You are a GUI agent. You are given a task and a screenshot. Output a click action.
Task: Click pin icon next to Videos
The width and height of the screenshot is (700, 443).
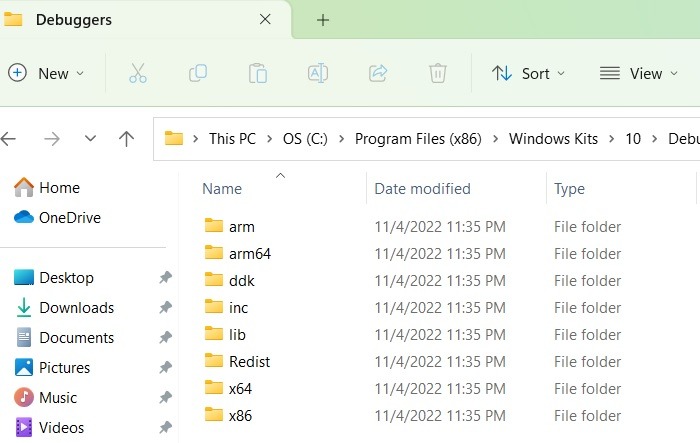click(x=166, y=427)
